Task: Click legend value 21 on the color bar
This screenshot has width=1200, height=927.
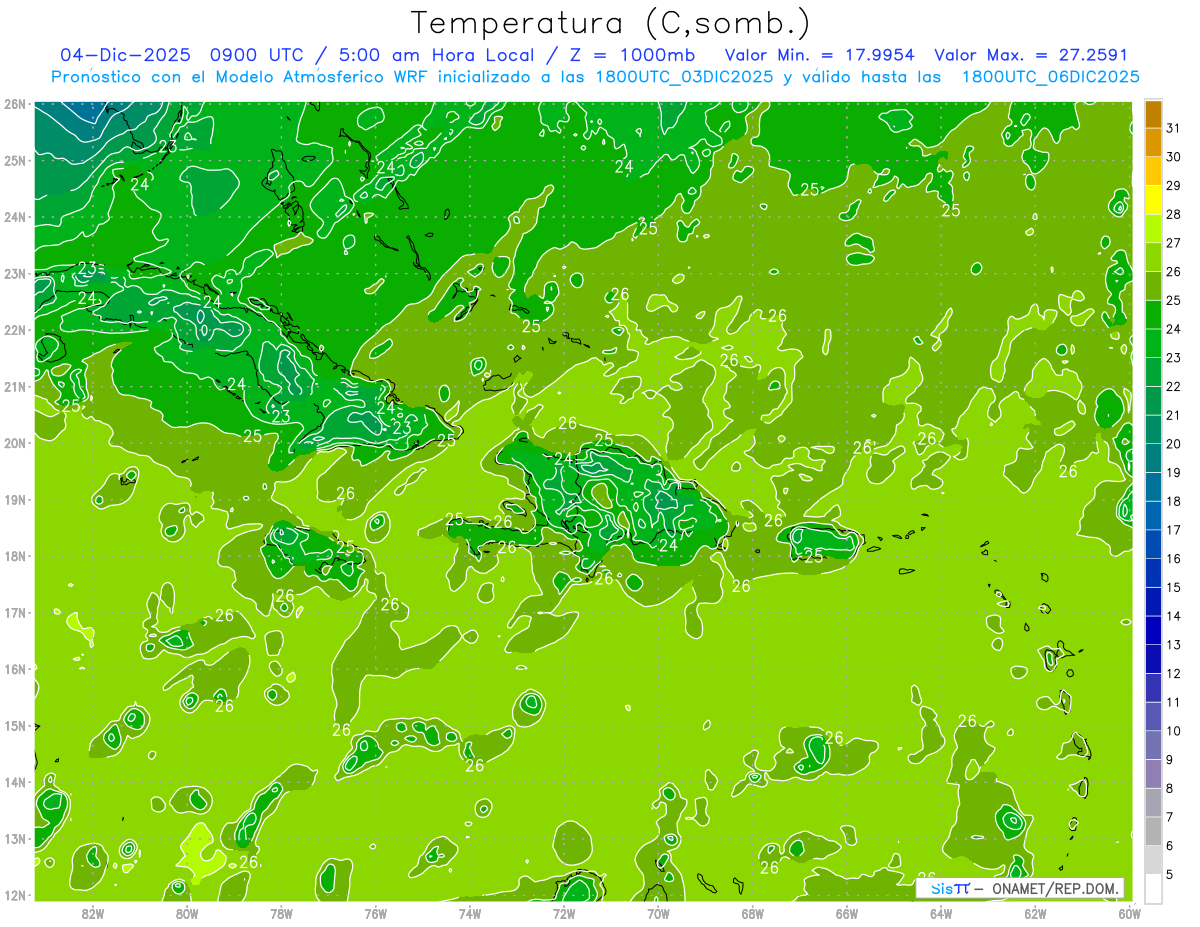Action: (1173, 415)
